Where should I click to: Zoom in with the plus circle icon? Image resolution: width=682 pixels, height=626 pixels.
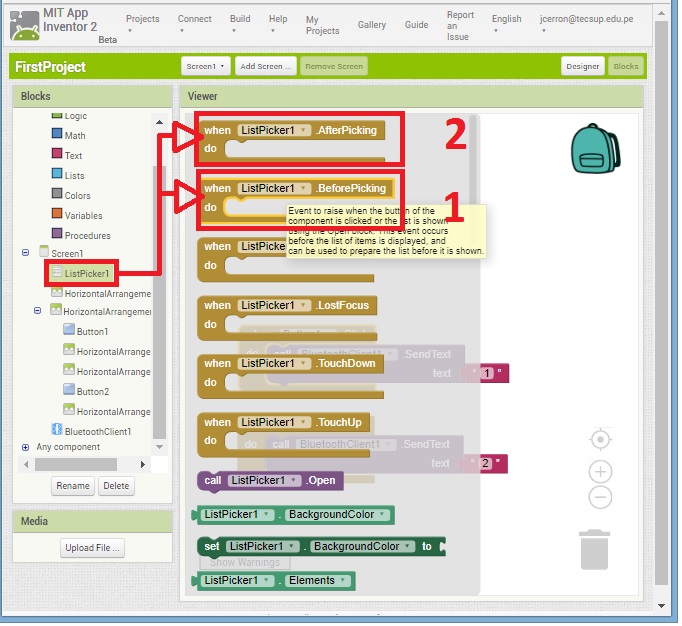tap(600, 472)
